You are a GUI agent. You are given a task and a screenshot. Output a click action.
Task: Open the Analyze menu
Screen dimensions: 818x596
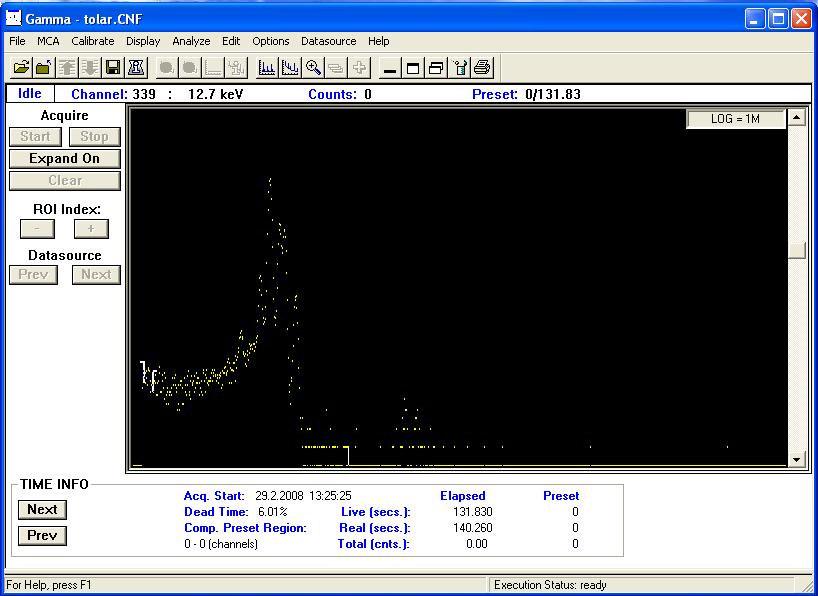[x=191, y=41]
